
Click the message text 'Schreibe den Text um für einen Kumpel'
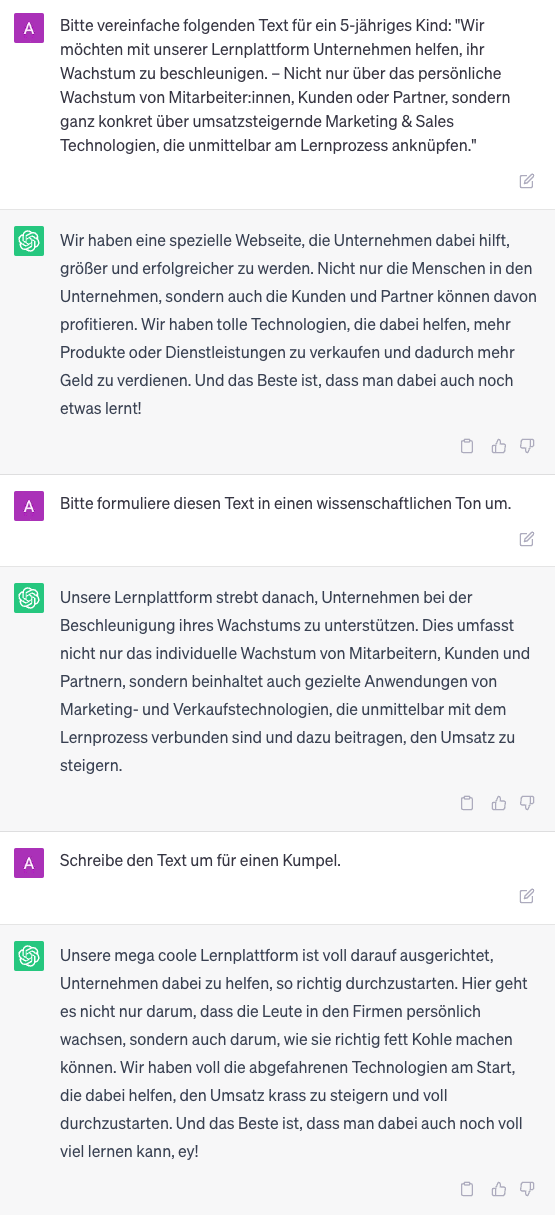pyautogui.click(x=200, y=860)
